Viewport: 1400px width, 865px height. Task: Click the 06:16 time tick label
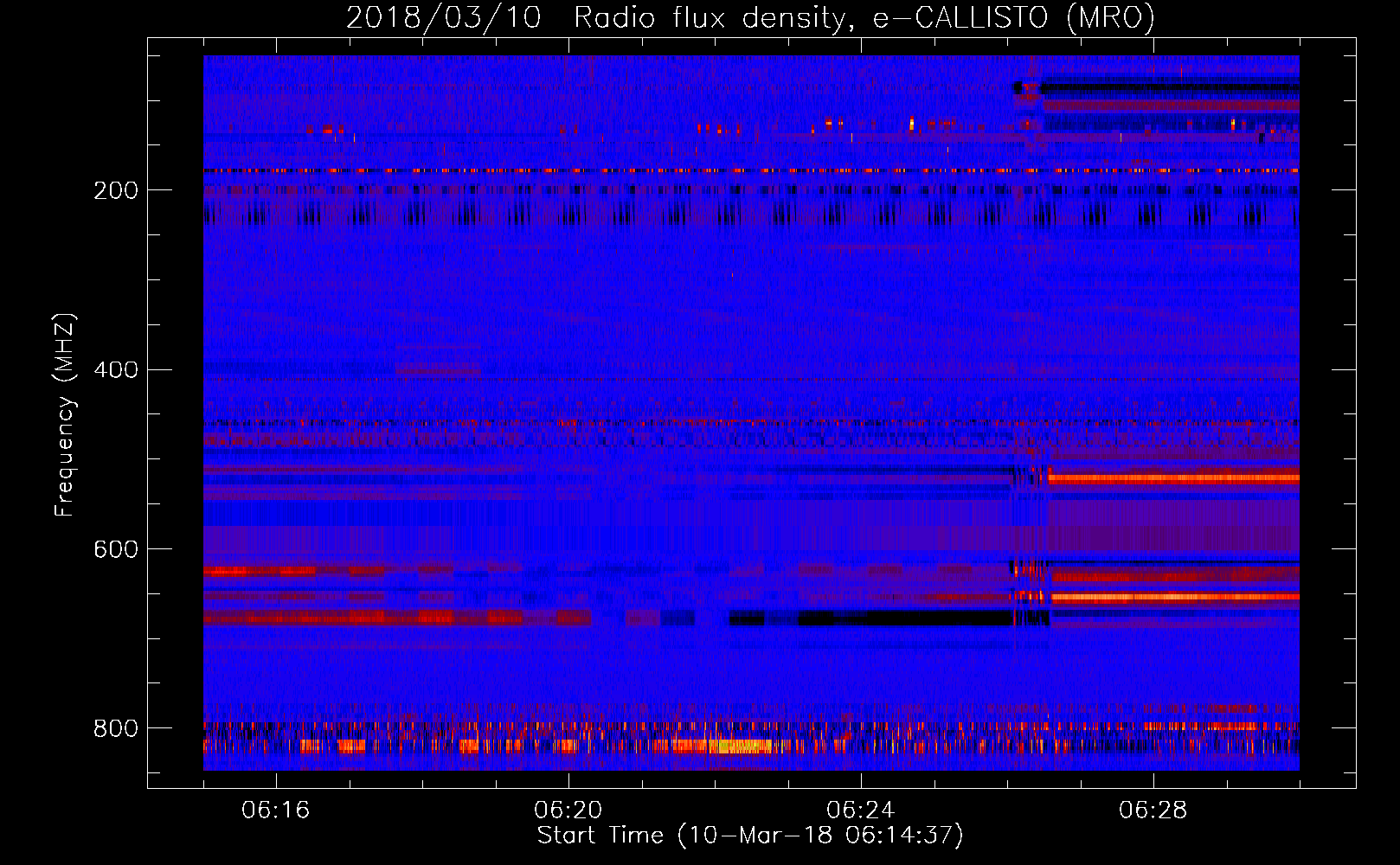(276, 811)
